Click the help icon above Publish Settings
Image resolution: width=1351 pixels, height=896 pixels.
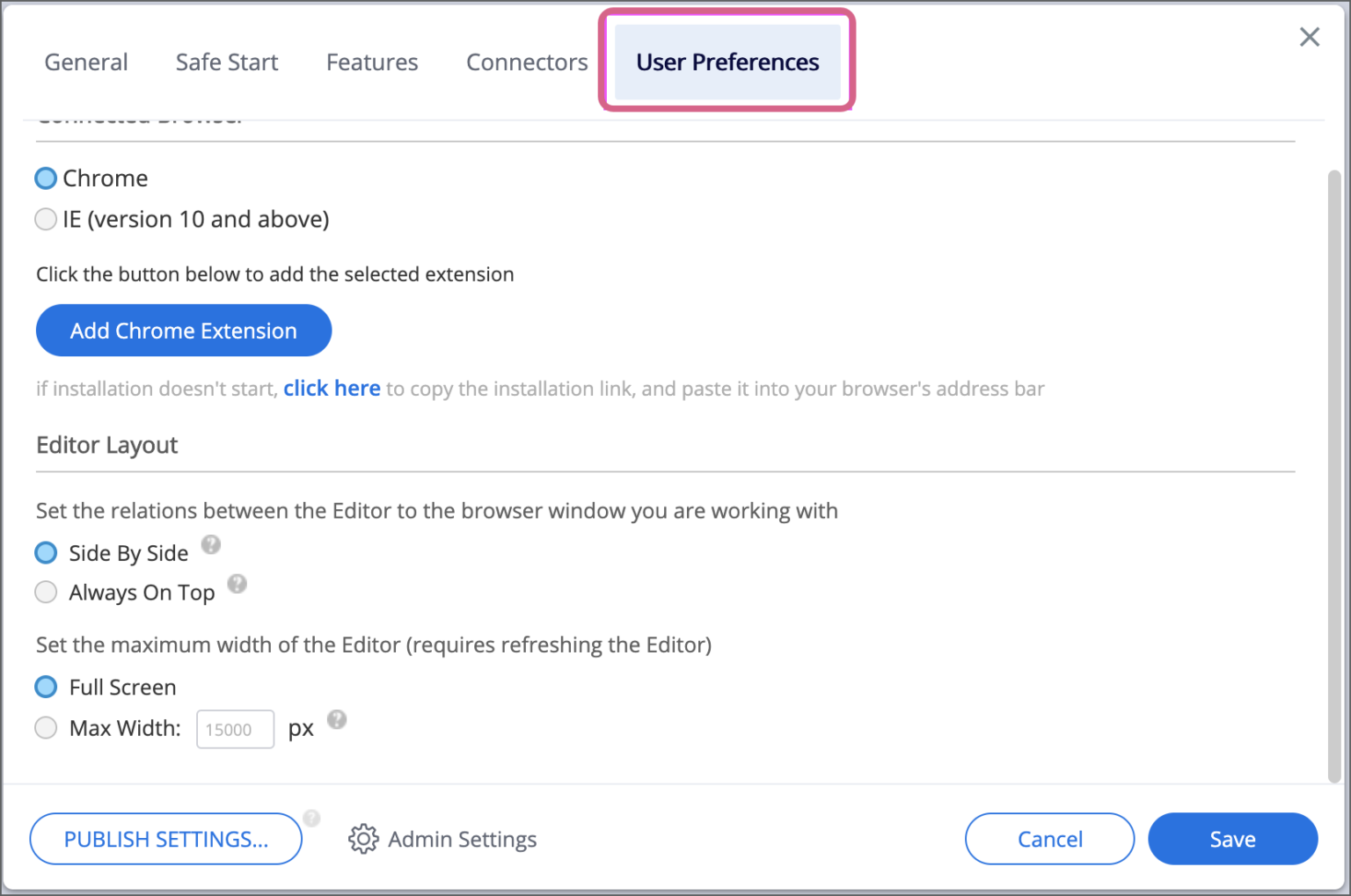pyautogui.click(x=312, y=818)
